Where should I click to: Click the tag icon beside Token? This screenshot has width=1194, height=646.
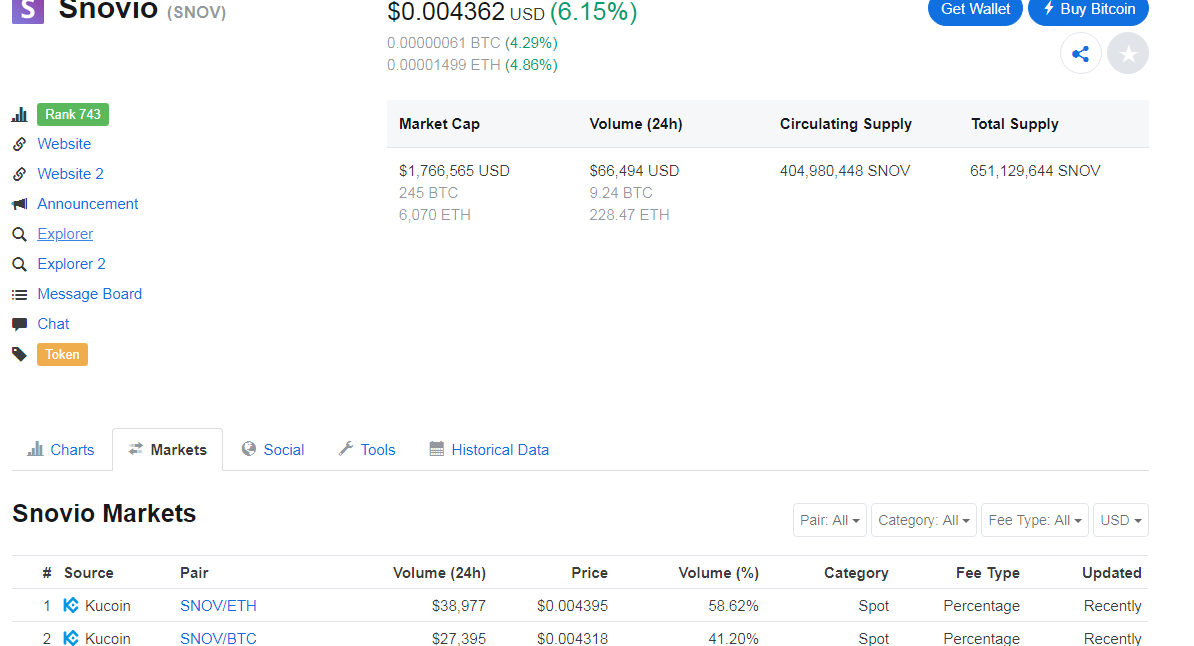click(20, 354)
